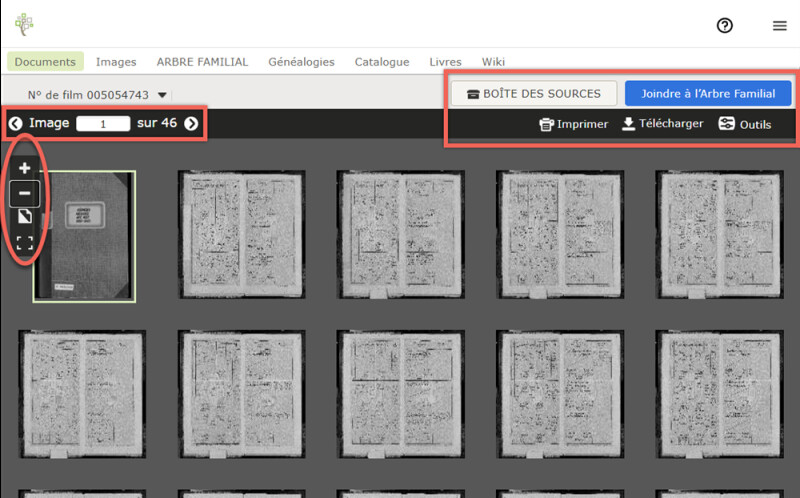800x498 pixels.
Task: Switch to the Images tab
Action: click(x=116, y=62)
